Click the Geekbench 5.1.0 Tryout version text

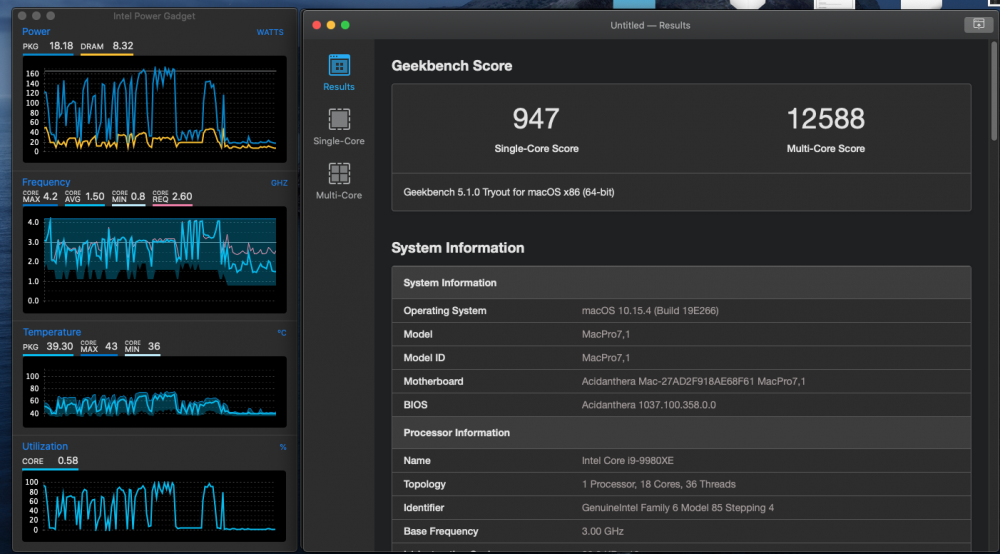coord(509,192)
